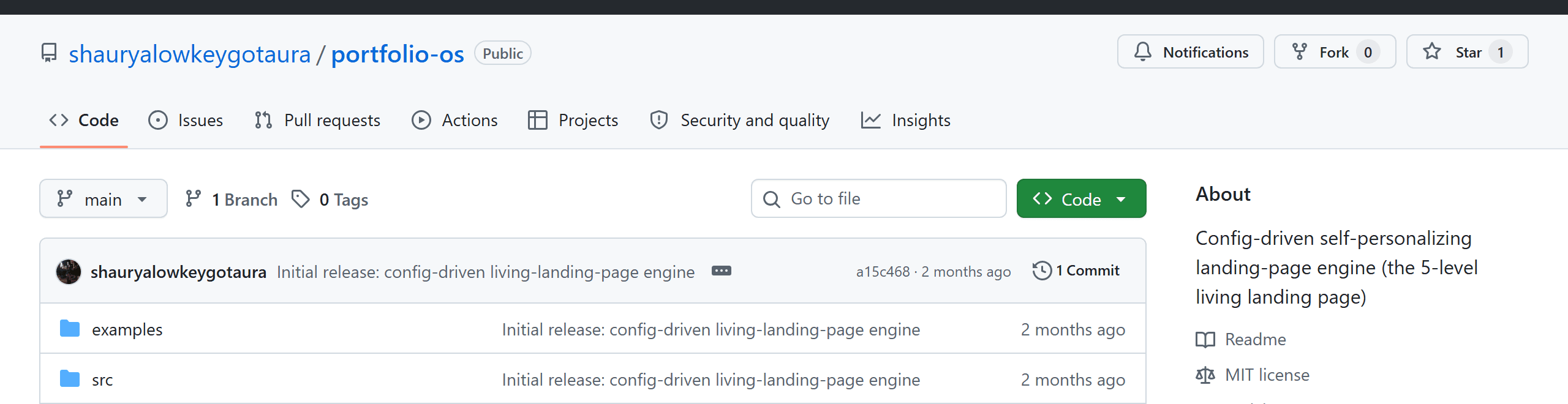This screenshot has width=1568, height=404.
Task: Expand commit details with ellipsis button
Action: (x=721, y=271)
